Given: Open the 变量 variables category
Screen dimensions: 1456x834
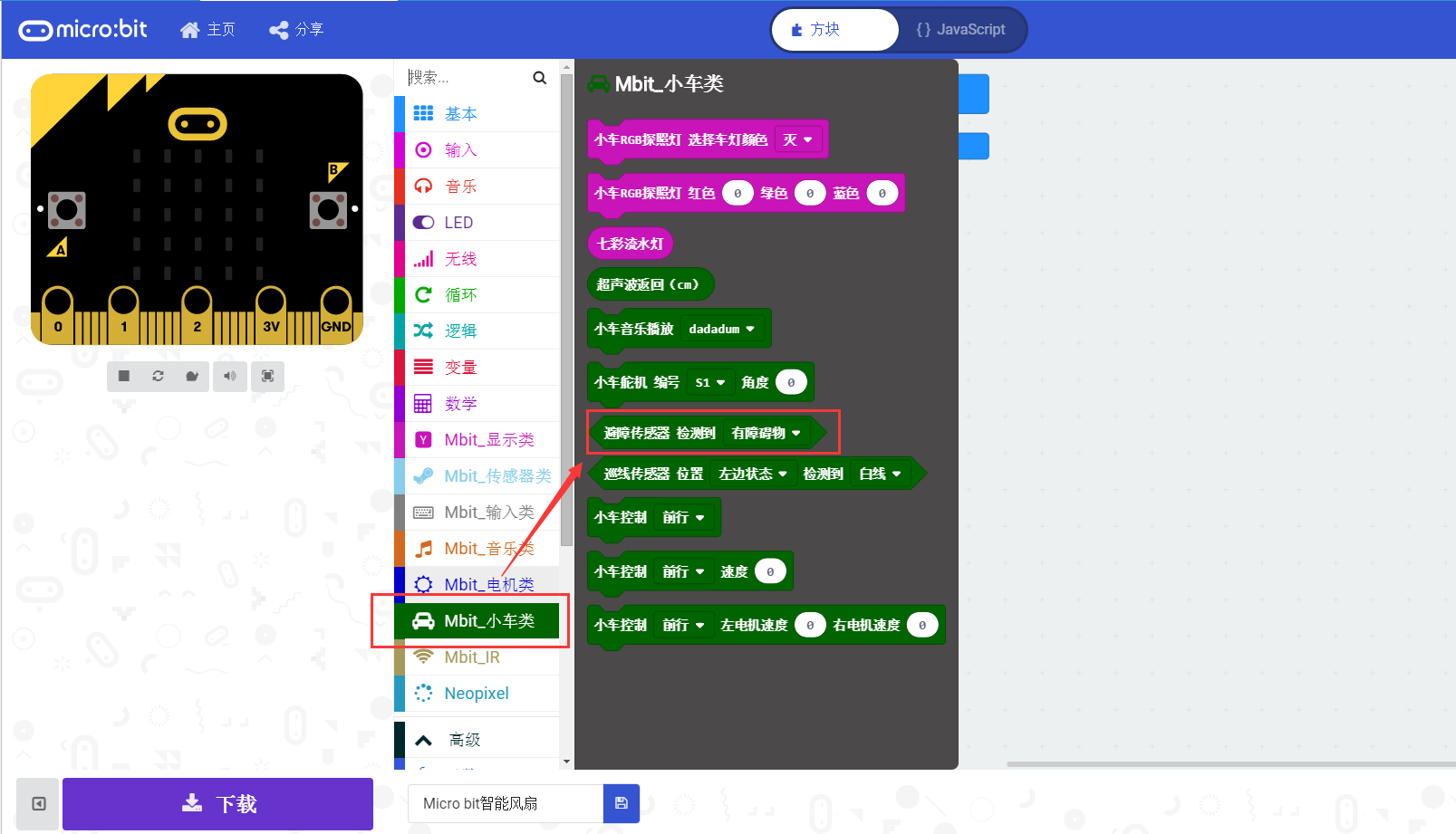Looking at the screenshot, I should pyautogui.click(x=477, y=368).
